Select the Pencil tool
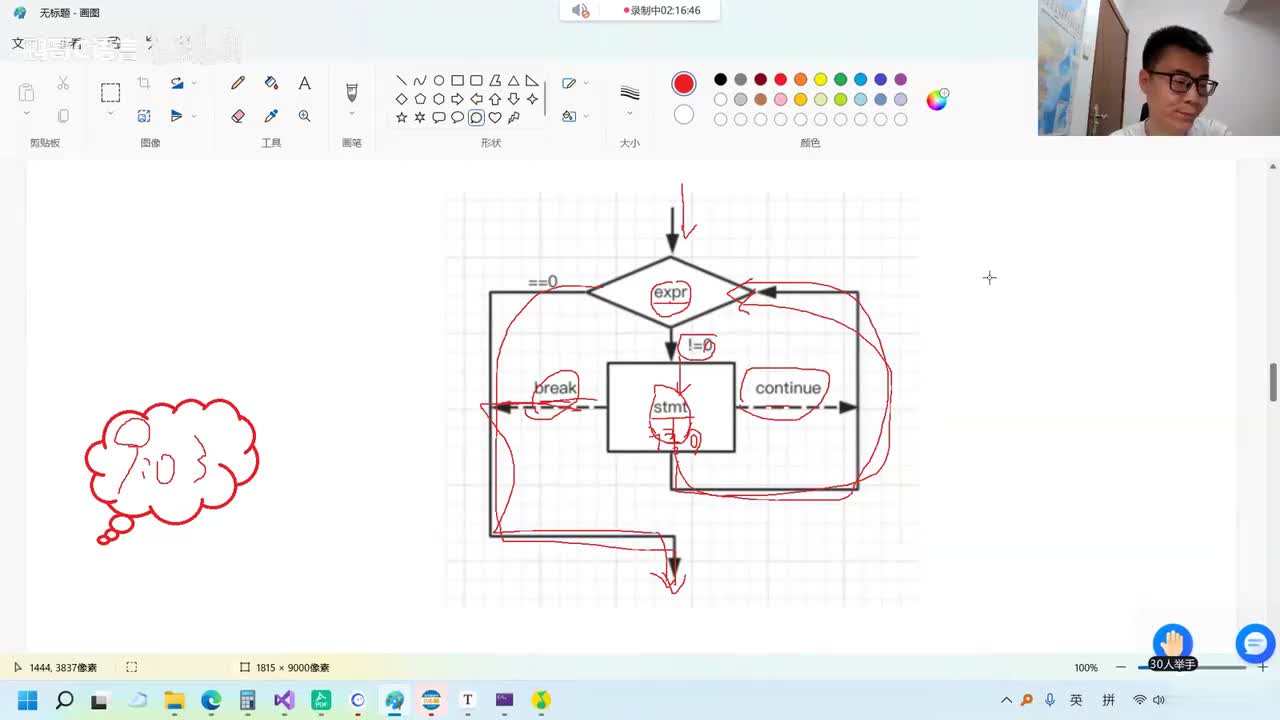This screenshot has width=1280, height=720. coord(238,83)
